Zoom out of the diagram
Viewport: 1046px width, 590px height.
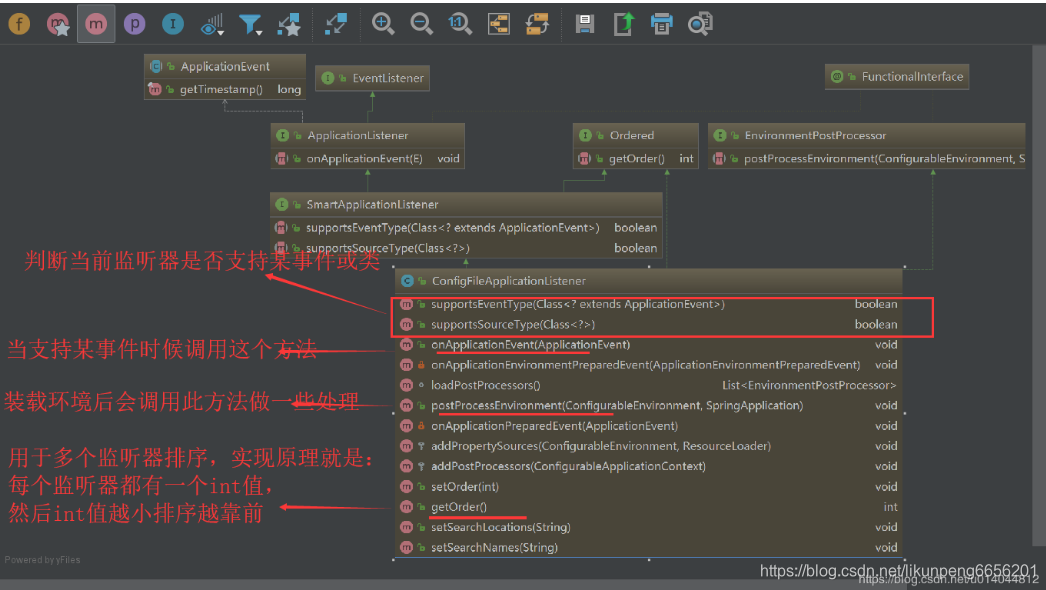(422, 24)
